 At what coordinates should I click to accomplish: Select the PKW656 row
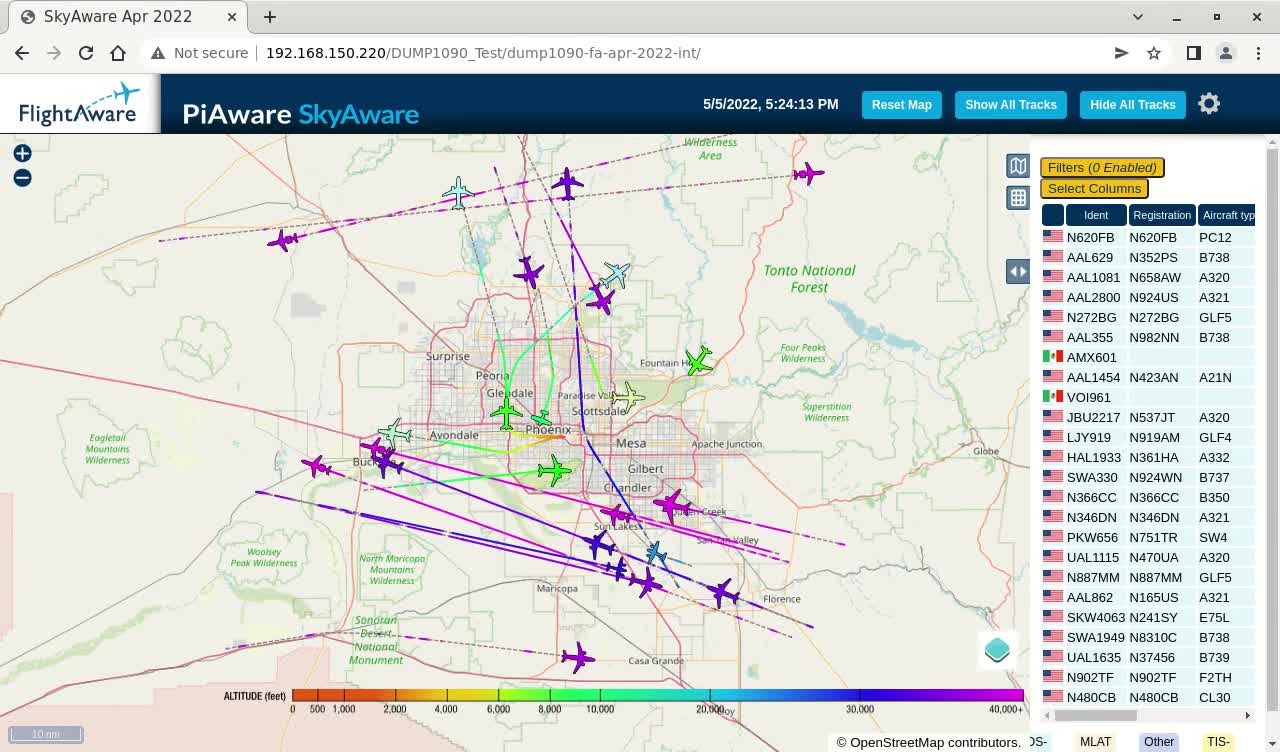click(1147, 537)
